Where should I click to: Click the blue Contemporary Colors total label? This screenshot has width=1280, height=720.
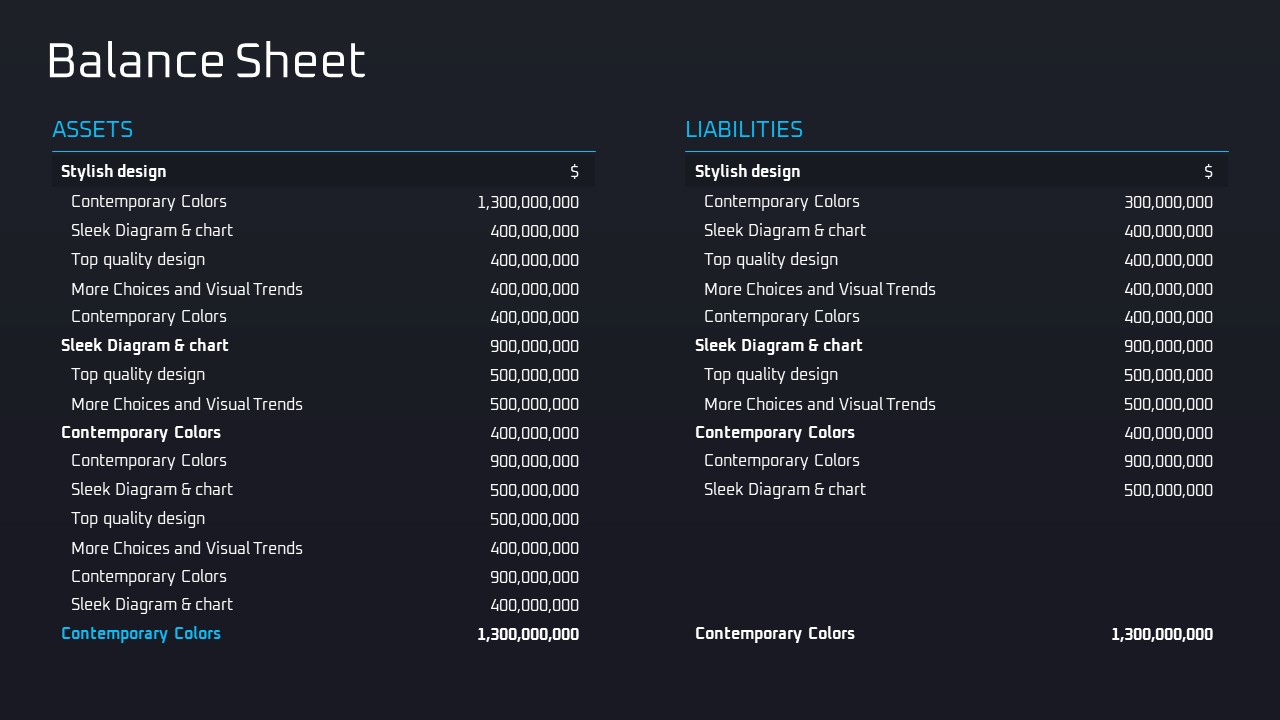[x=141, y=633]
